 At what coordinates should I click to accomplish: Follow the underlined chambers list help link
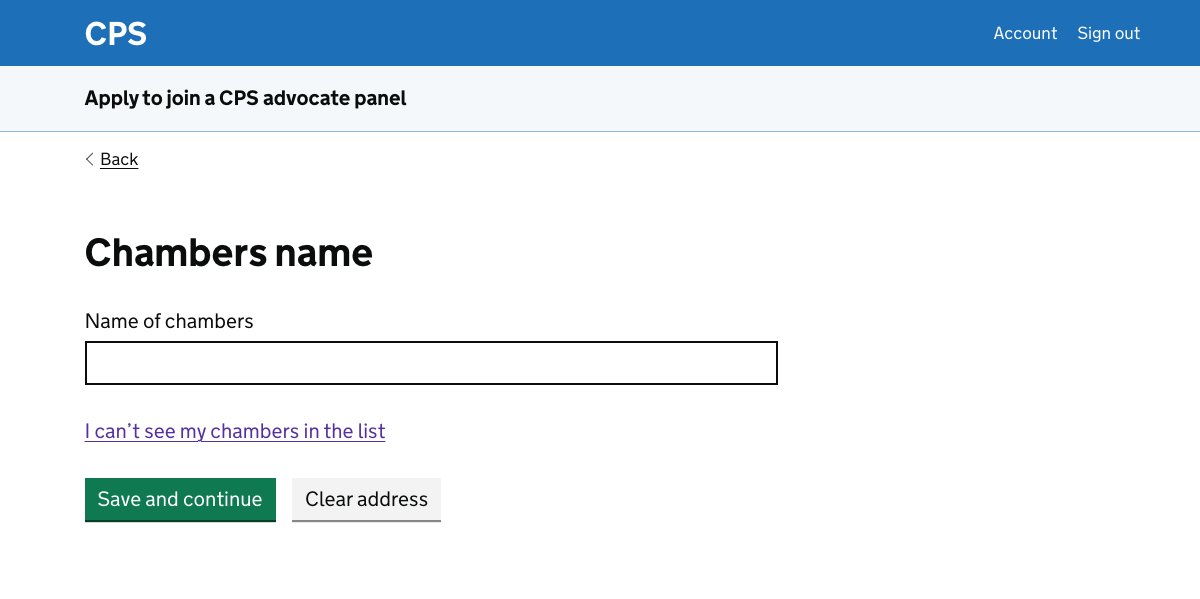[x=234, y=431]
